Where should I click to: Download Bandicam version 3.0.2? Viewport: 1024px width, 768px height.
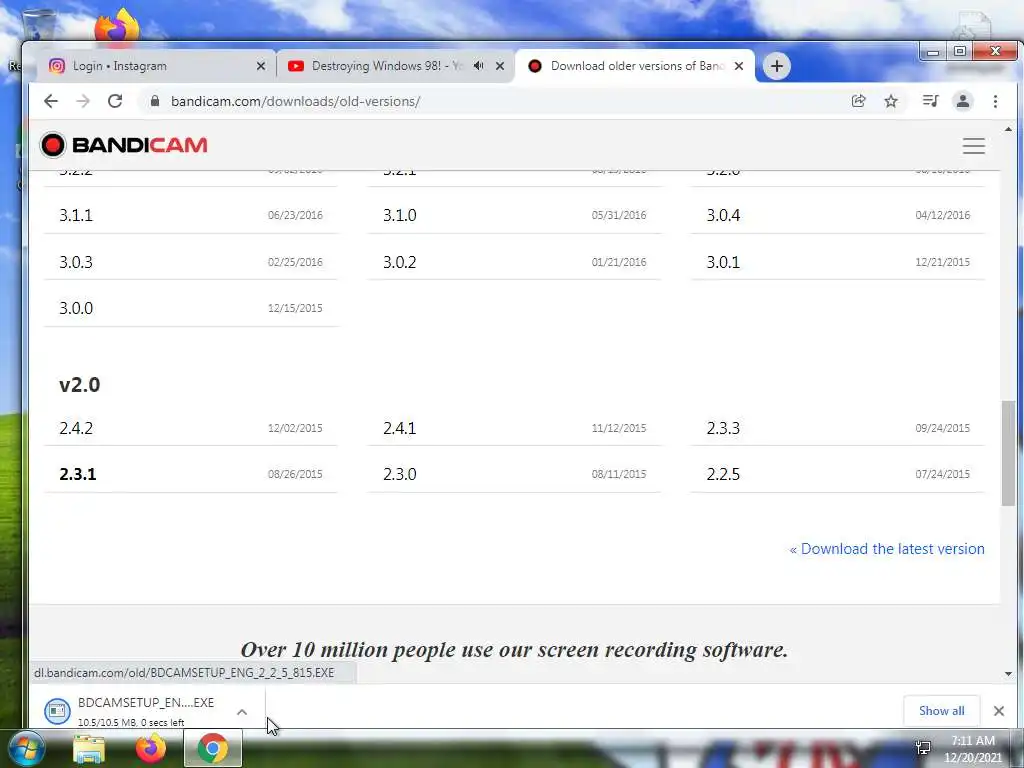514,262
